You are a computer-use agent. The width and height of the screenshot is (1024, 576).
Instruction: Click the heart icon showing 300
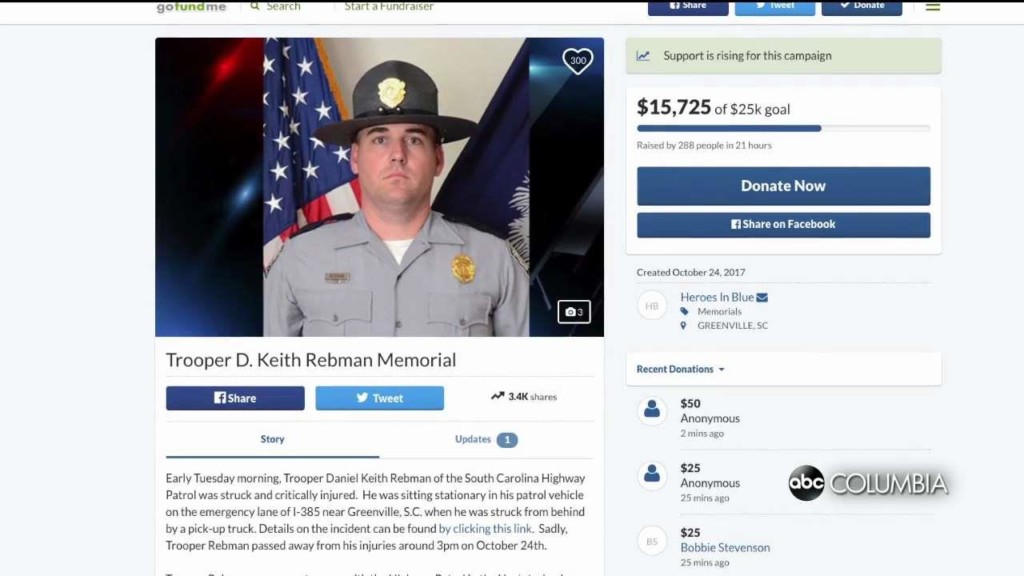click(x=577, y=61)
